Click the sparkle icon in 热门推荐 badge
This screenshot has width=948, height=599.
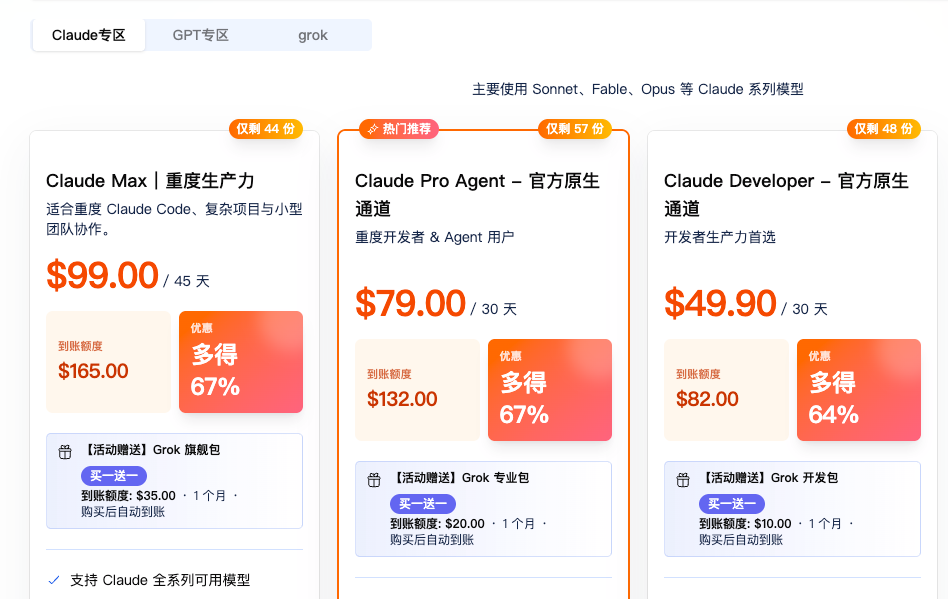373,129
